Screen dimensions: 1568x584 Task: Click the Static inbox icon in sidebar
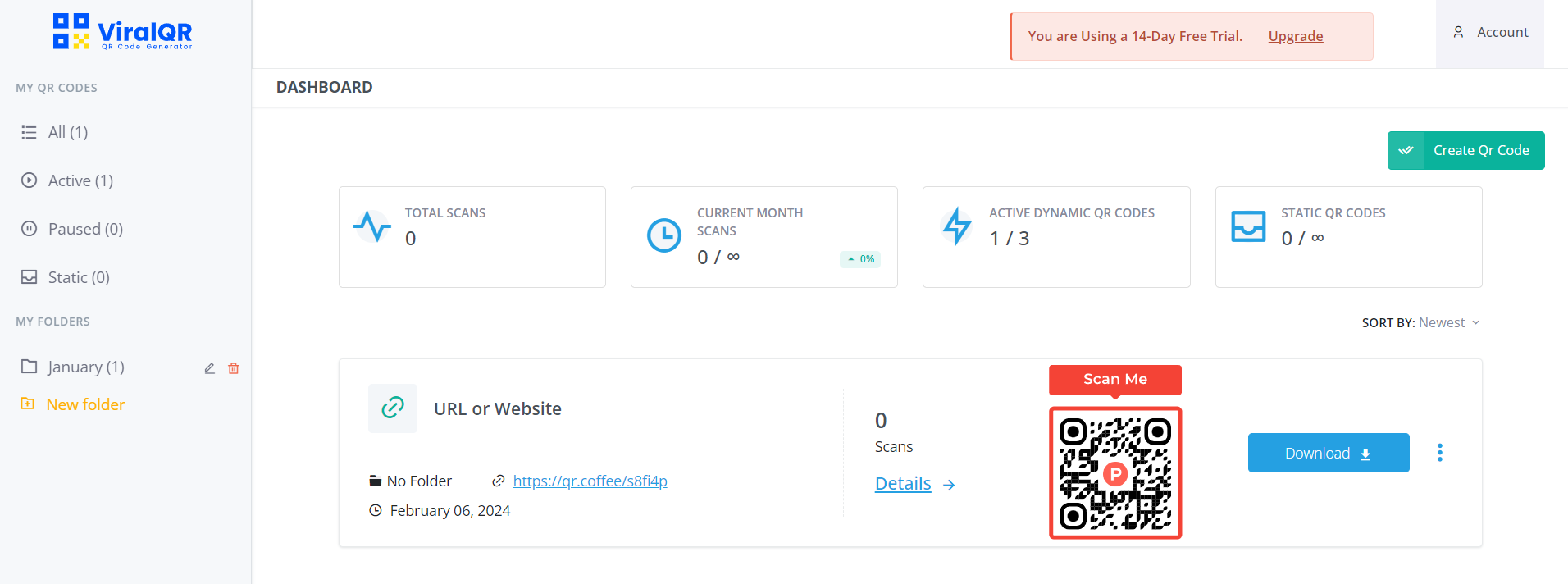point(29,277)
